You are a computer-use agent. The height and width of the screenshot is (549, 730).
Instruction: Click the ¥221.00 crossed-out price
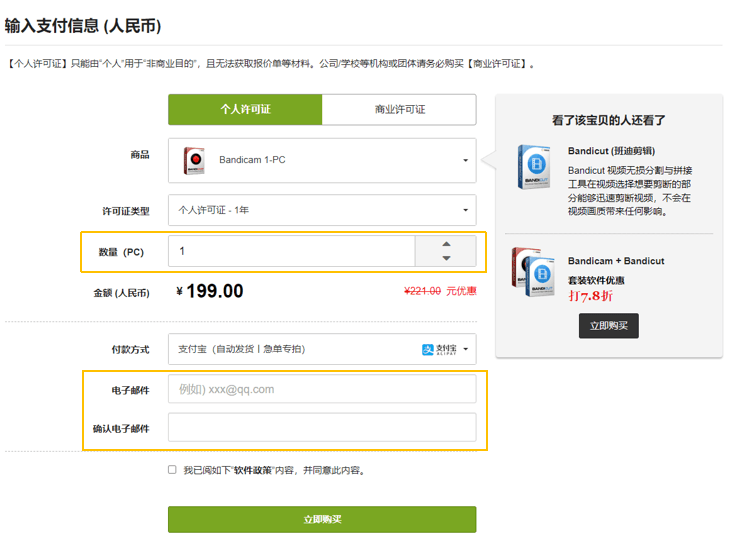(422, 291)
